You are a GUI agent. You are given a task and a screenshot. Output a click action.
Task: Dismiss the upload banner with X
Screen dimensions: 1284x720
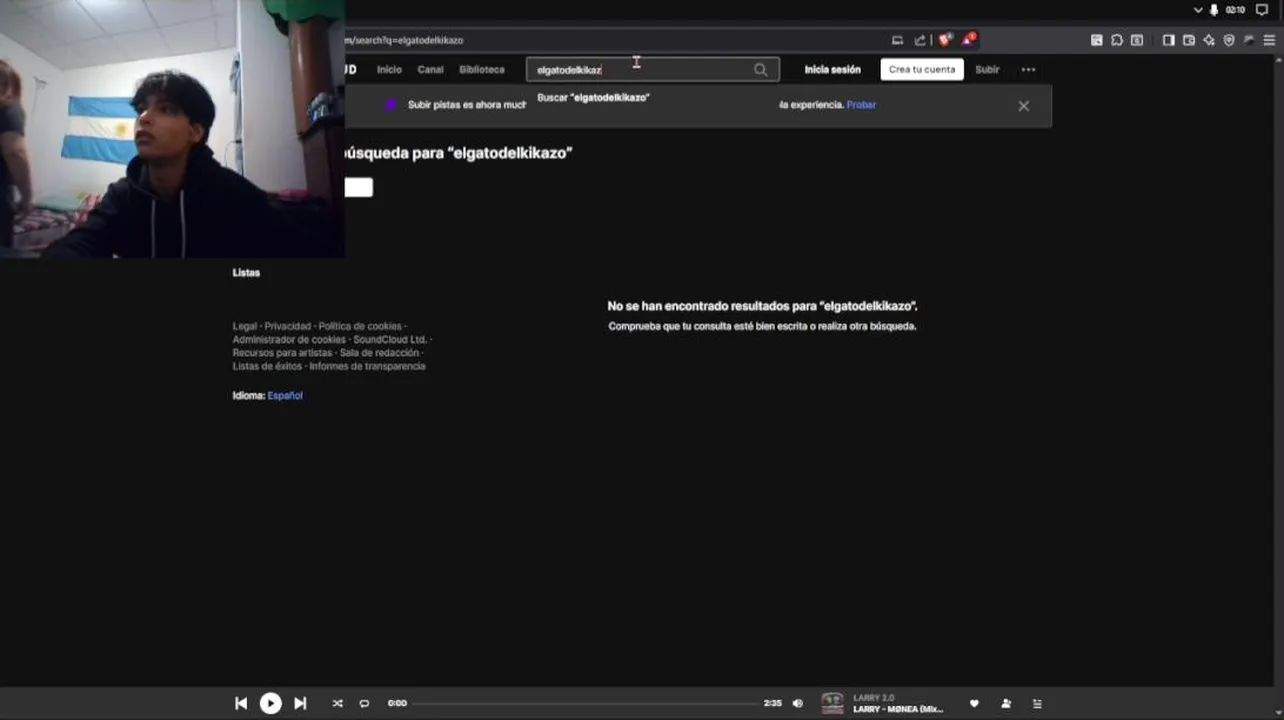[x=1023, y=106]
